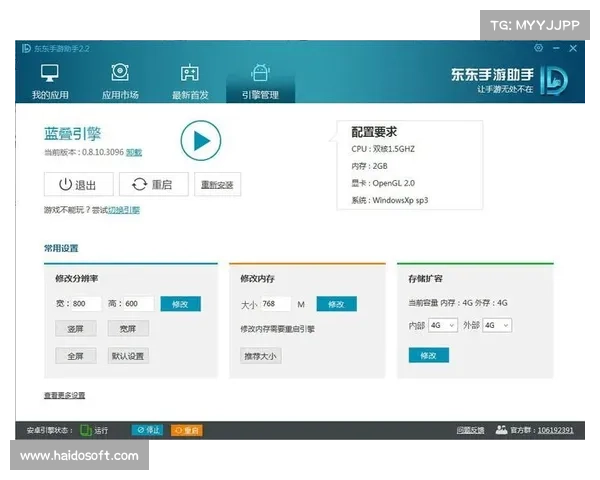Click the 全屏 button
Screen dimensions: 600x480
click(76, 356)
